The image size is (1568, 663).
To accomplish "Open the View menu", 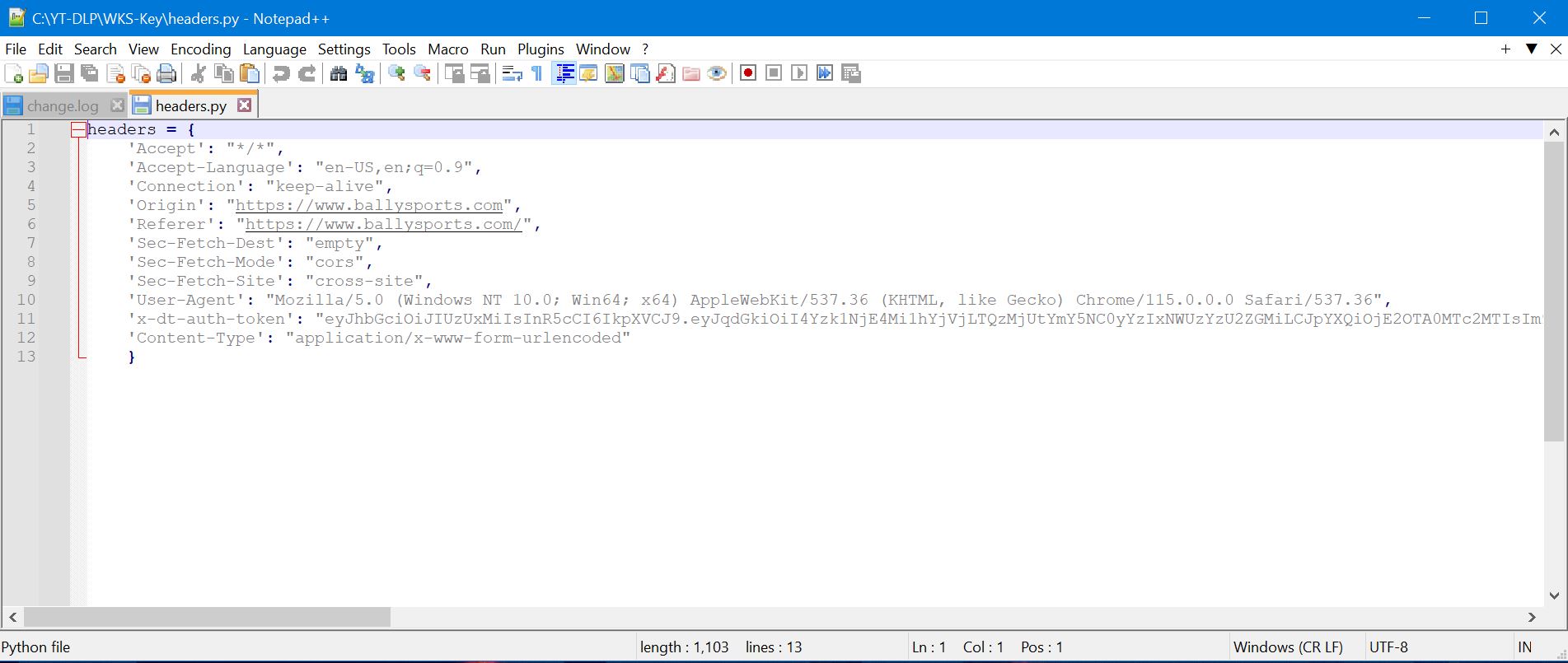I will pos(143,49).
